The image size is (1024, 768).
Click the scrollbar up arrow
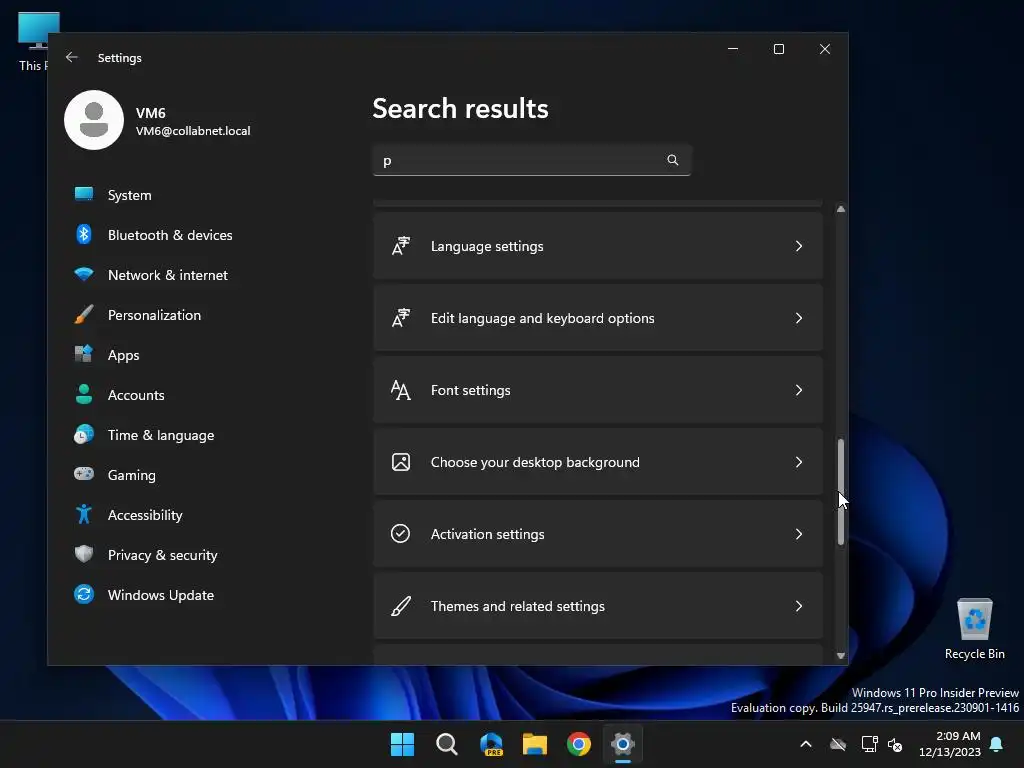pos(840,209)
